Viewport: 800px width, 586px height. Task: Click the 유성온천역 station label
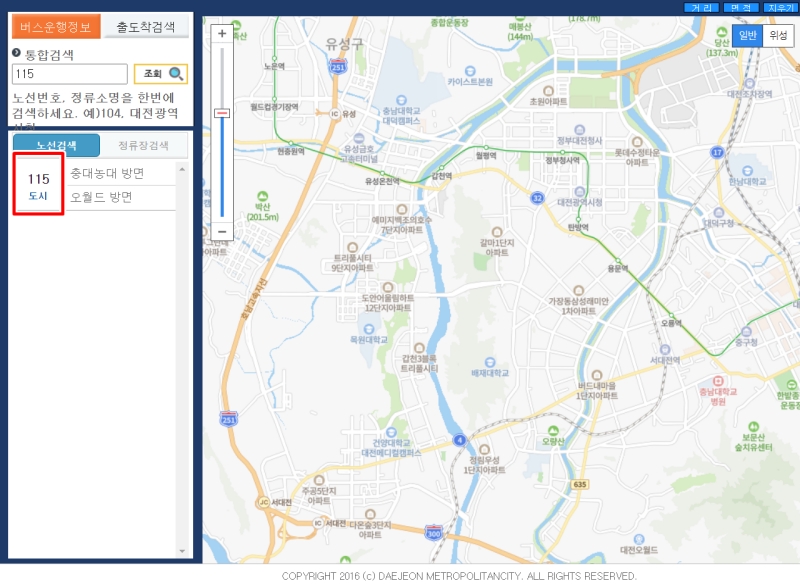(382, 181)
